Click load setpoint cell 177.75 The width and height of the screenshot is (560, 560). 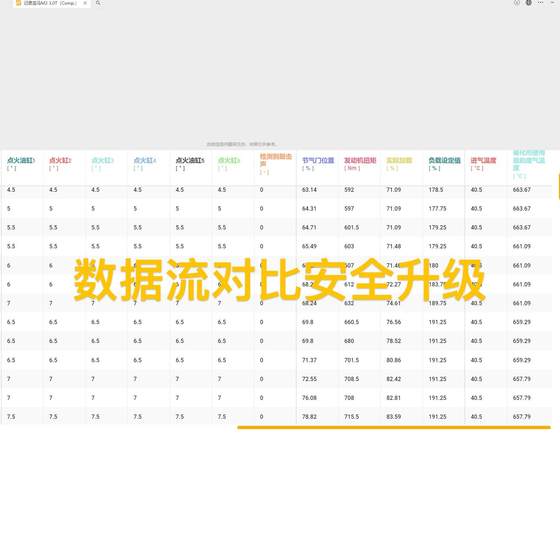coord(438,209)
